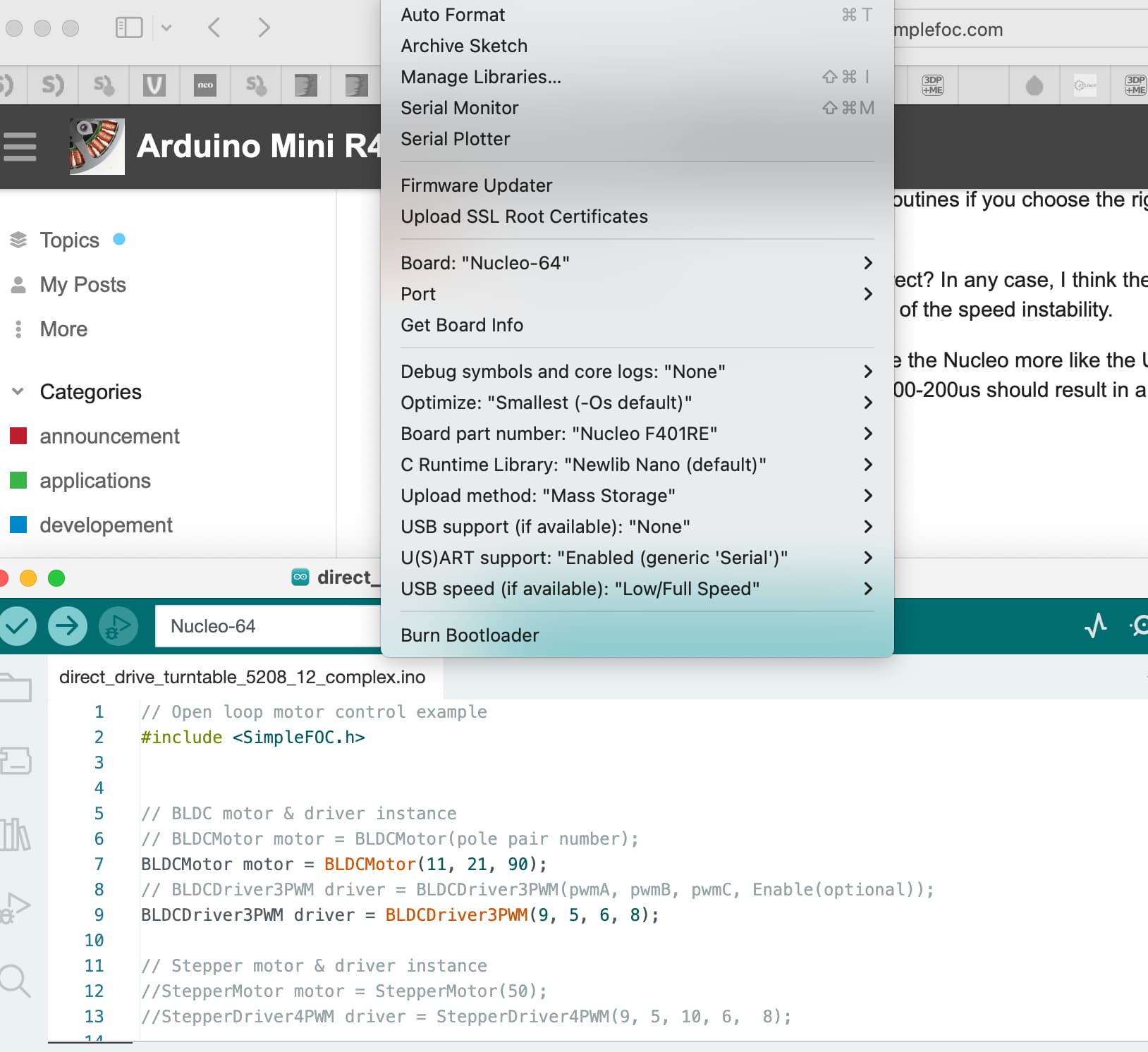Open board selector showing Nucleo-64
Image resolution: width=1148 pixels, height=1052 pixels.
pyautogui.click(x=268, y=626)
